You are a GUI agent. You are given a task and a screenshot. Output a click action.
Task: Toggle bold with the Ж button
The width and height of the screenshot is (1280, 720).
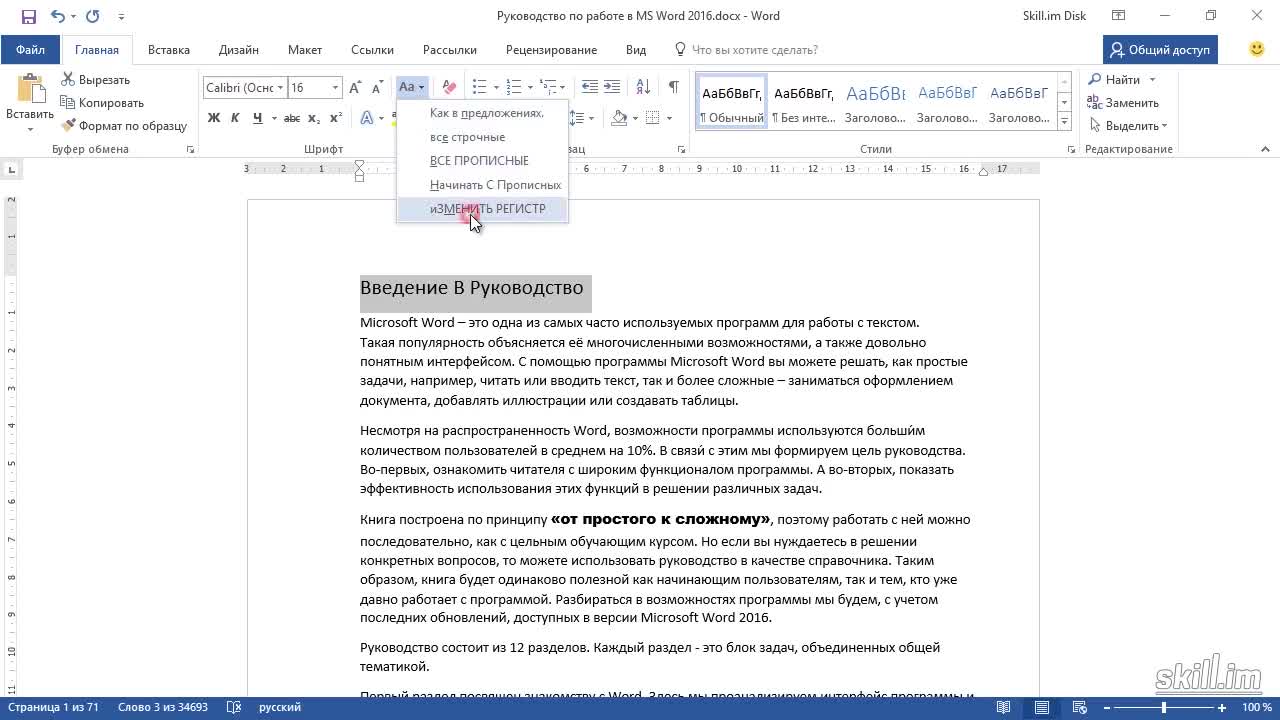tap(213, 118)
